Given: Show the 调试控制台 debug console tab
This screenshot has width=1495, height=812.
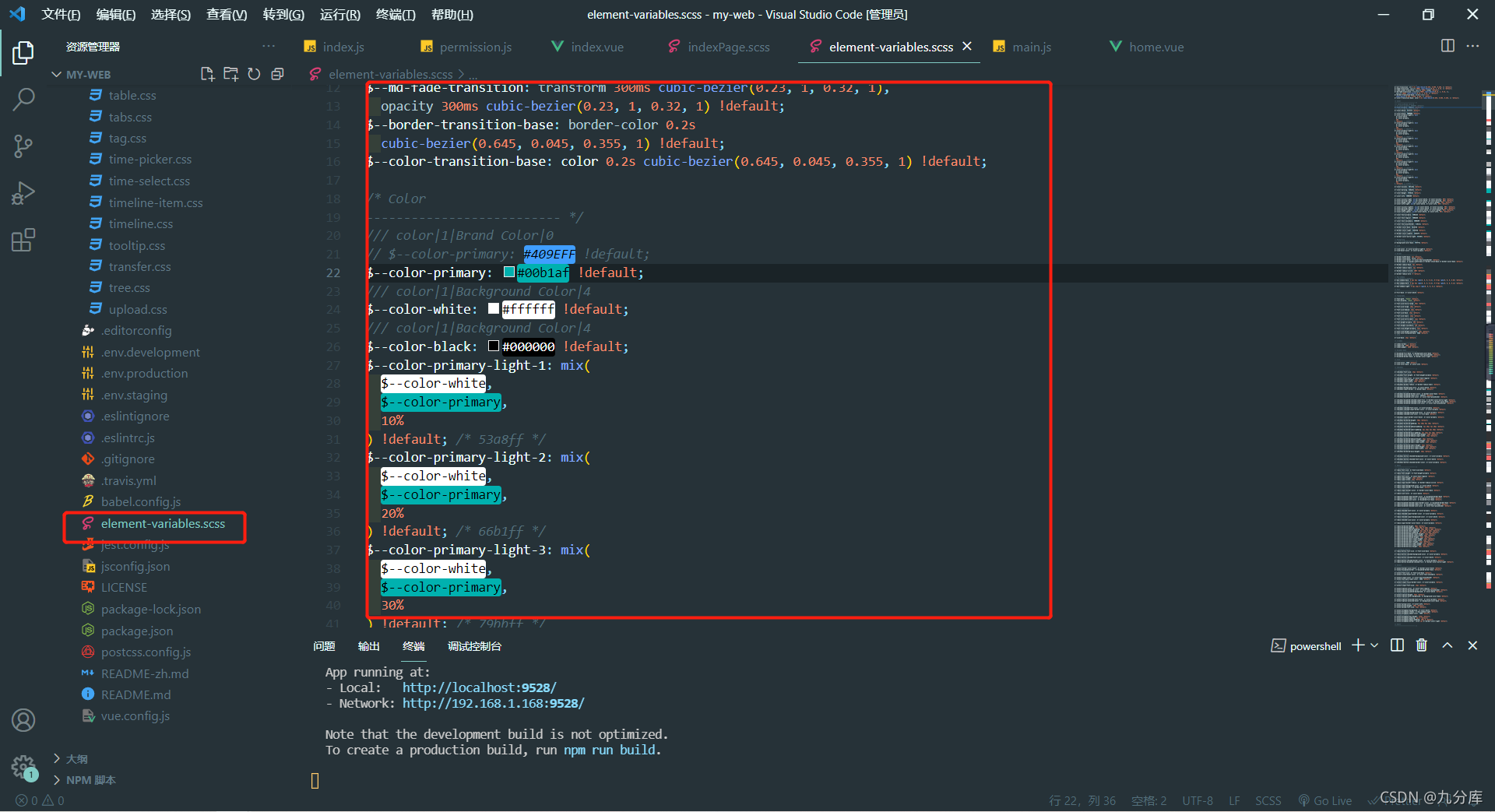Looking at the screenshot, I should pyautogui.click(x=474, y=646).
